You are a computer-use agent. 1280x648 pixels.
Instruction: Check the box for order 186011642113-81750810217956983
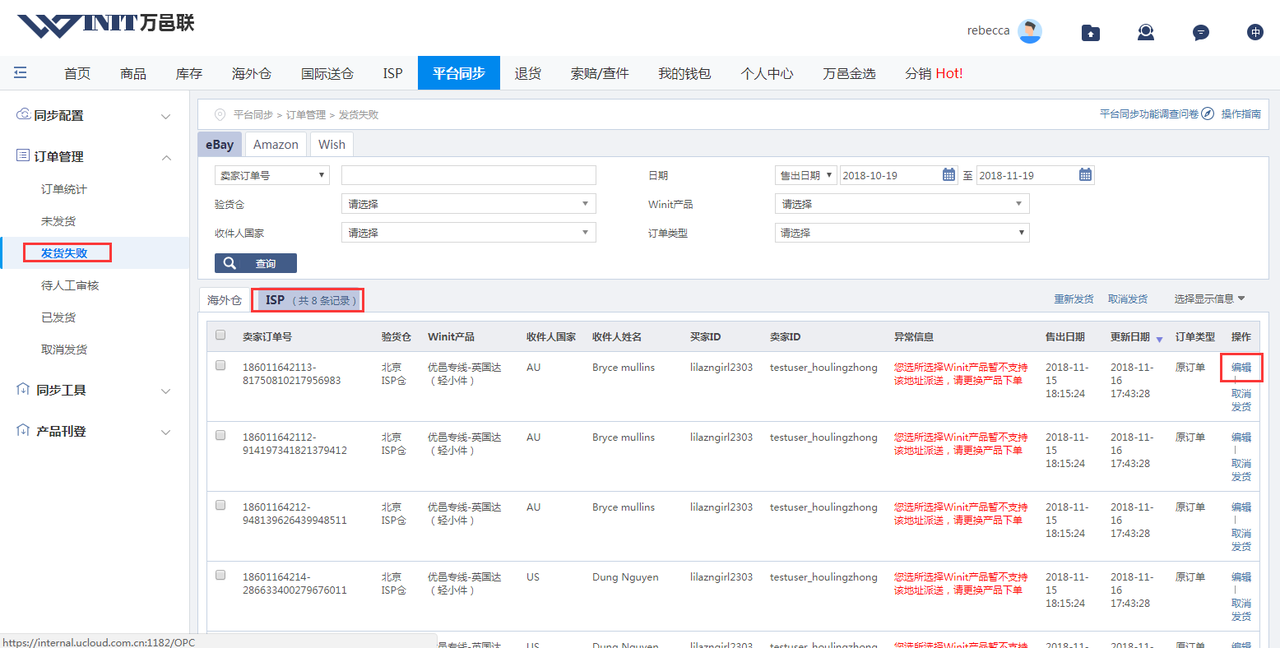pos(221,365)
